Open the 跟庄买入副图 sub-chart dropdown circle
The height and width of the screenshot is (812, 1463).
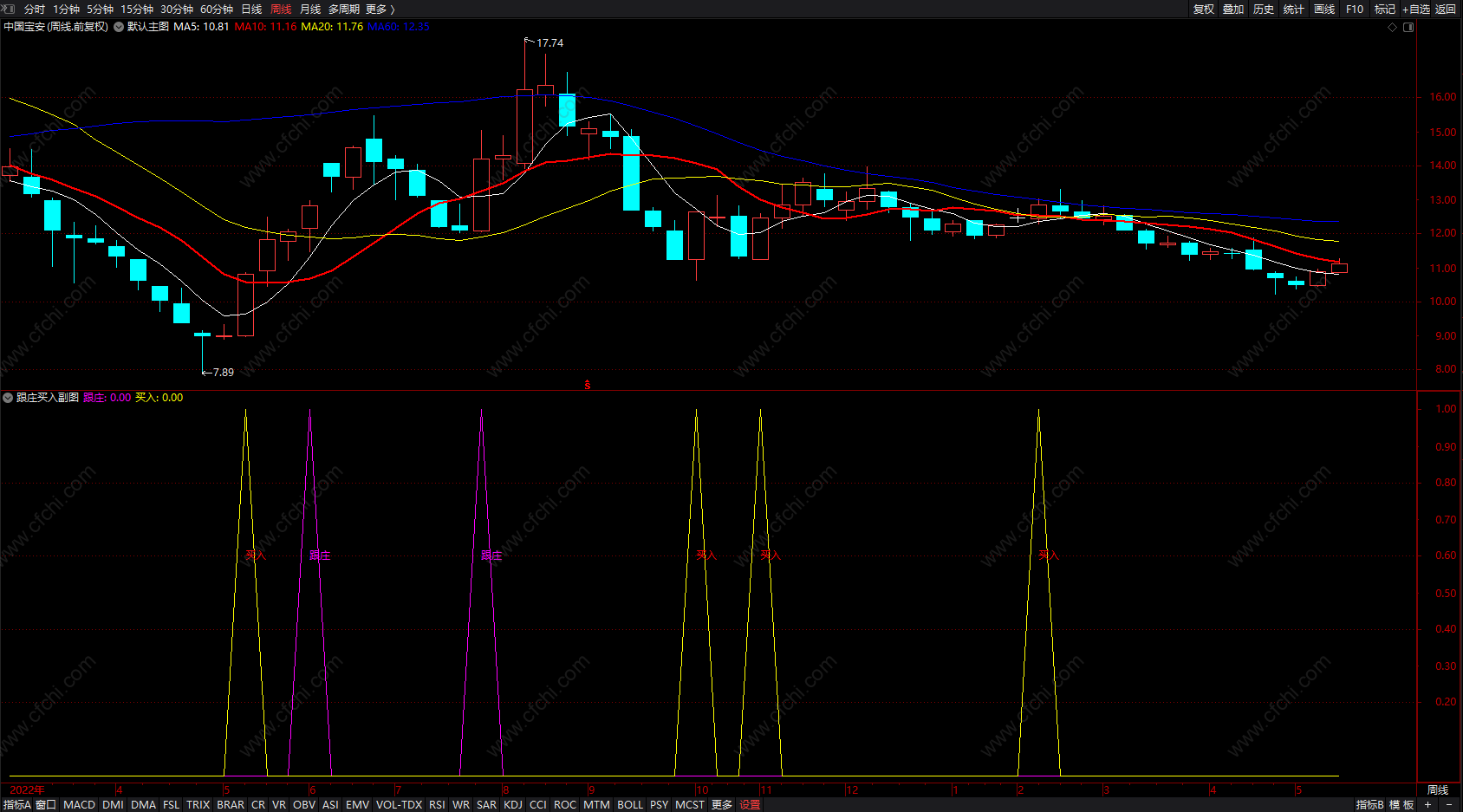(x=8, y=398)
